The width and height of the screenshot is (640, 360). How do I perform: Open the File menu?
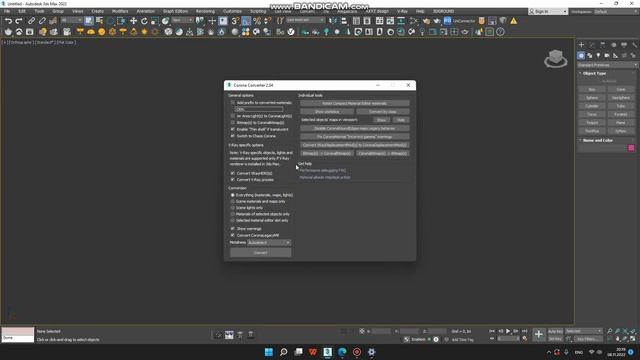coord(7,11)
